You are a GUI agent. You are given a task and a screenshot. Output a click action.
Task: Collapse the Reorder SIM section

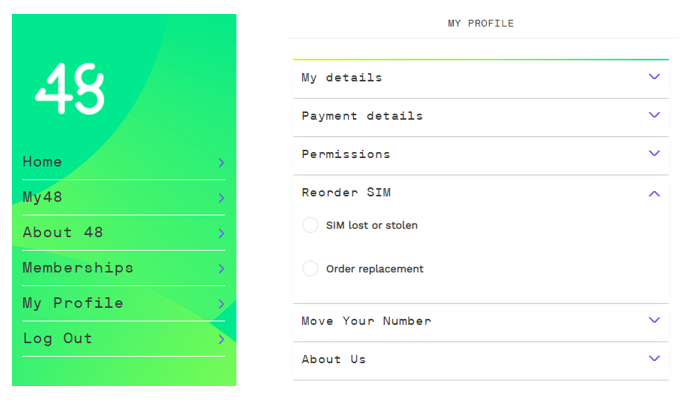(x=654, y=193)
